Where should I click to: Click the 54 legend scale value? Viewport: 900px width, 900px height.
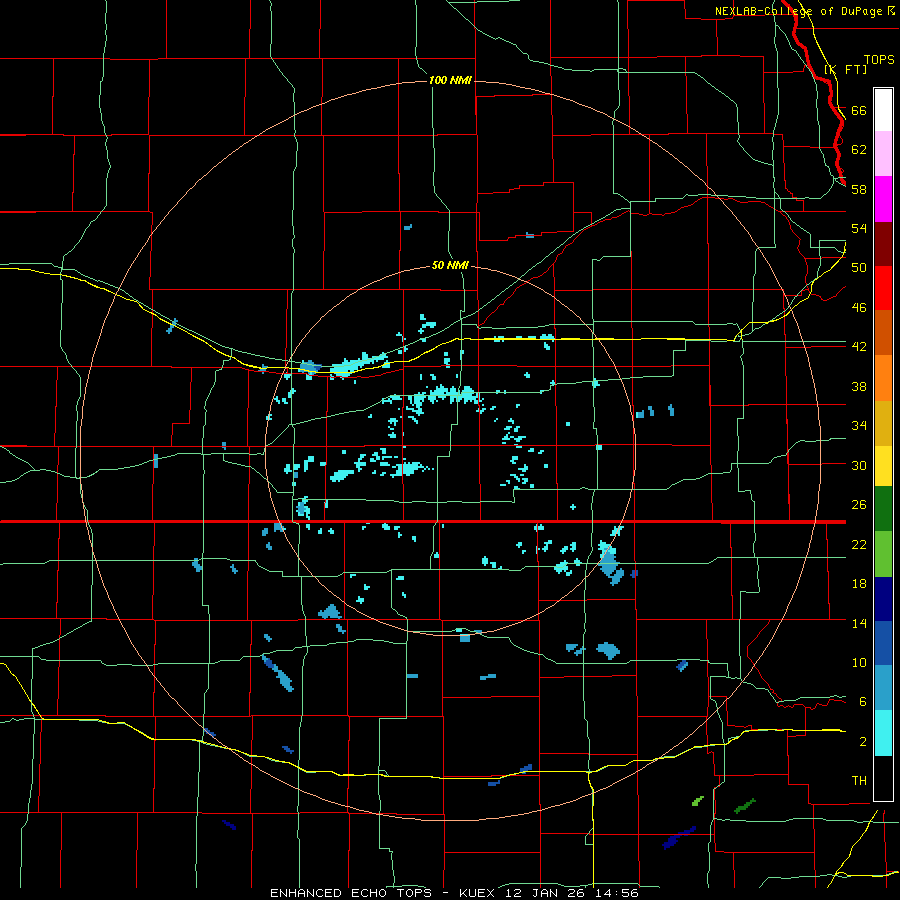[x=859, y=228]
